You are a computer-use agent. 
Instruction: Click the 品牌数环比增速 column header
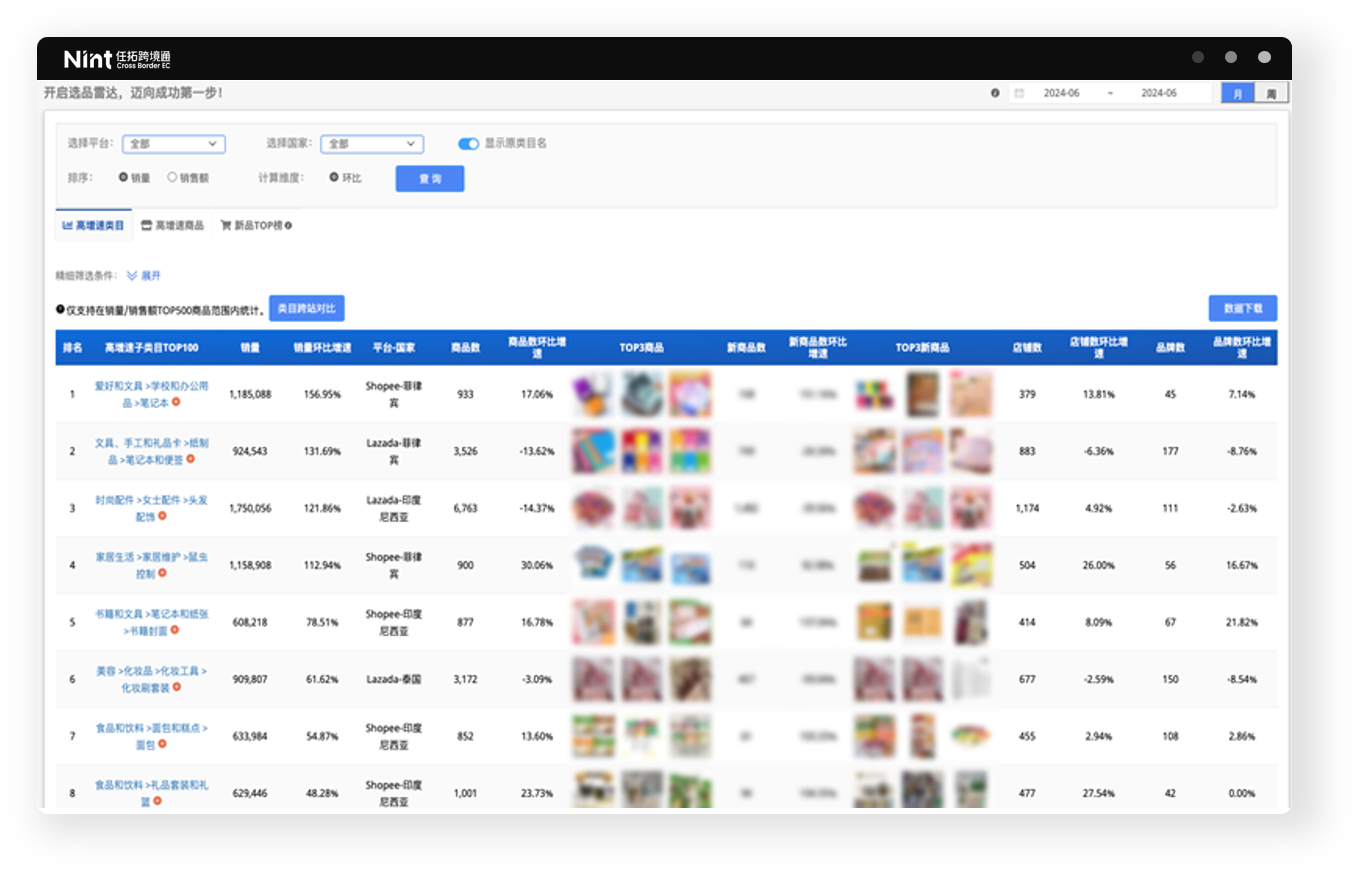[1241, 348]
